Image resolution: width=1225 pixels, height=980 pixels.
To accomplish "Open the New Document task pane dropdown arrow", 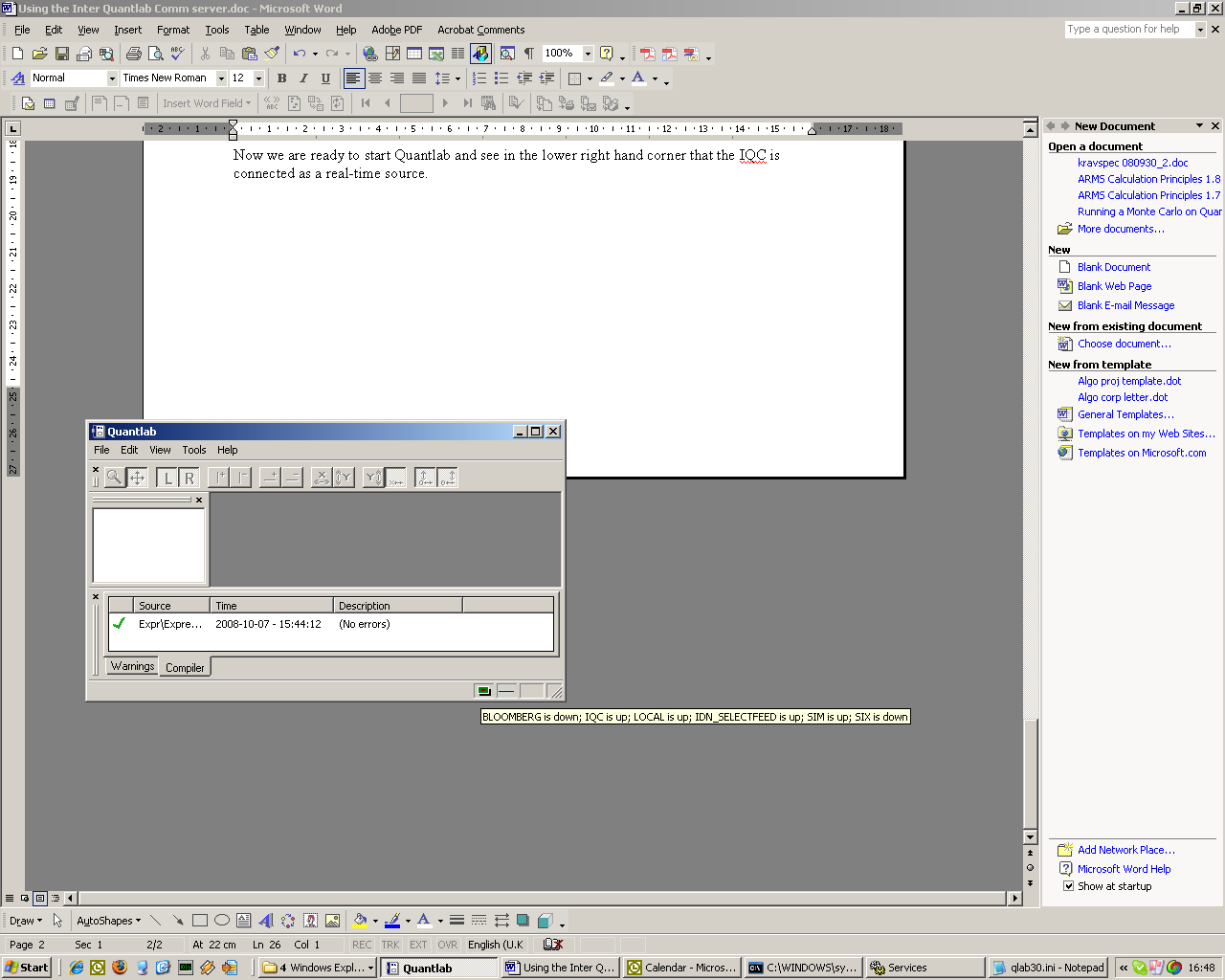I will 1199,126.
